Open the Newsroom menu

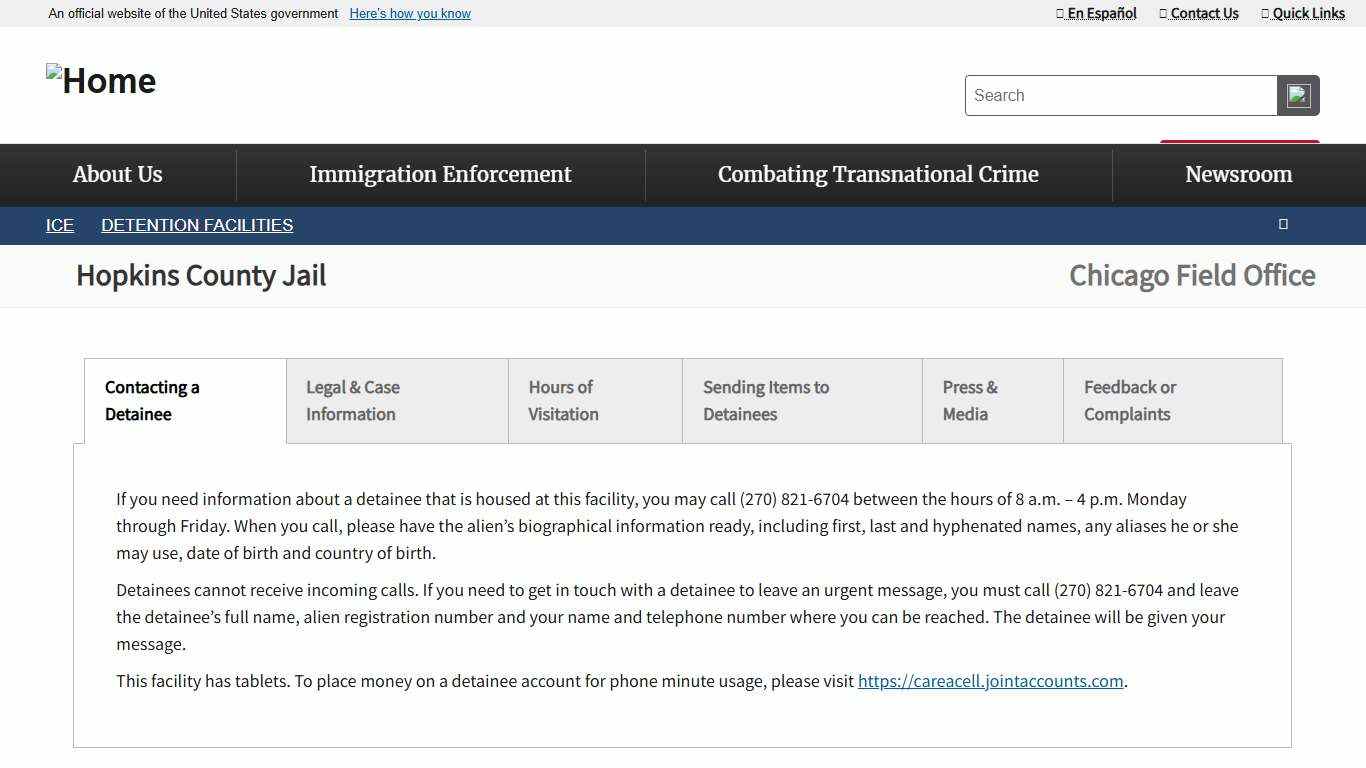click(x=1238, y=174)
